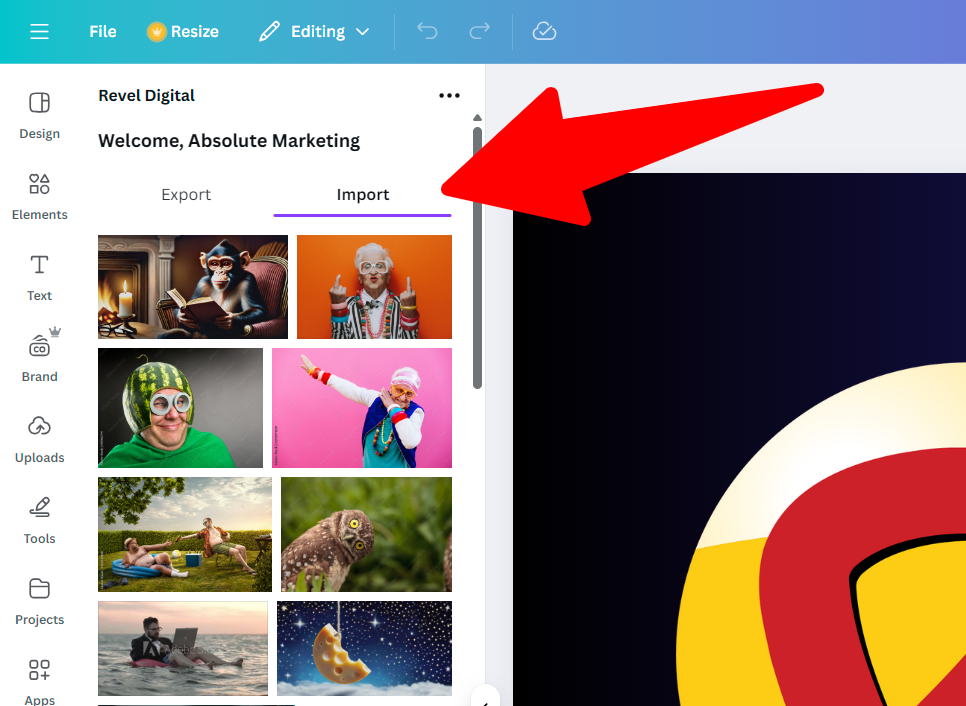Screen dimensions: 966x706
Task: Open the File menu
Action: tap(102, 31)
